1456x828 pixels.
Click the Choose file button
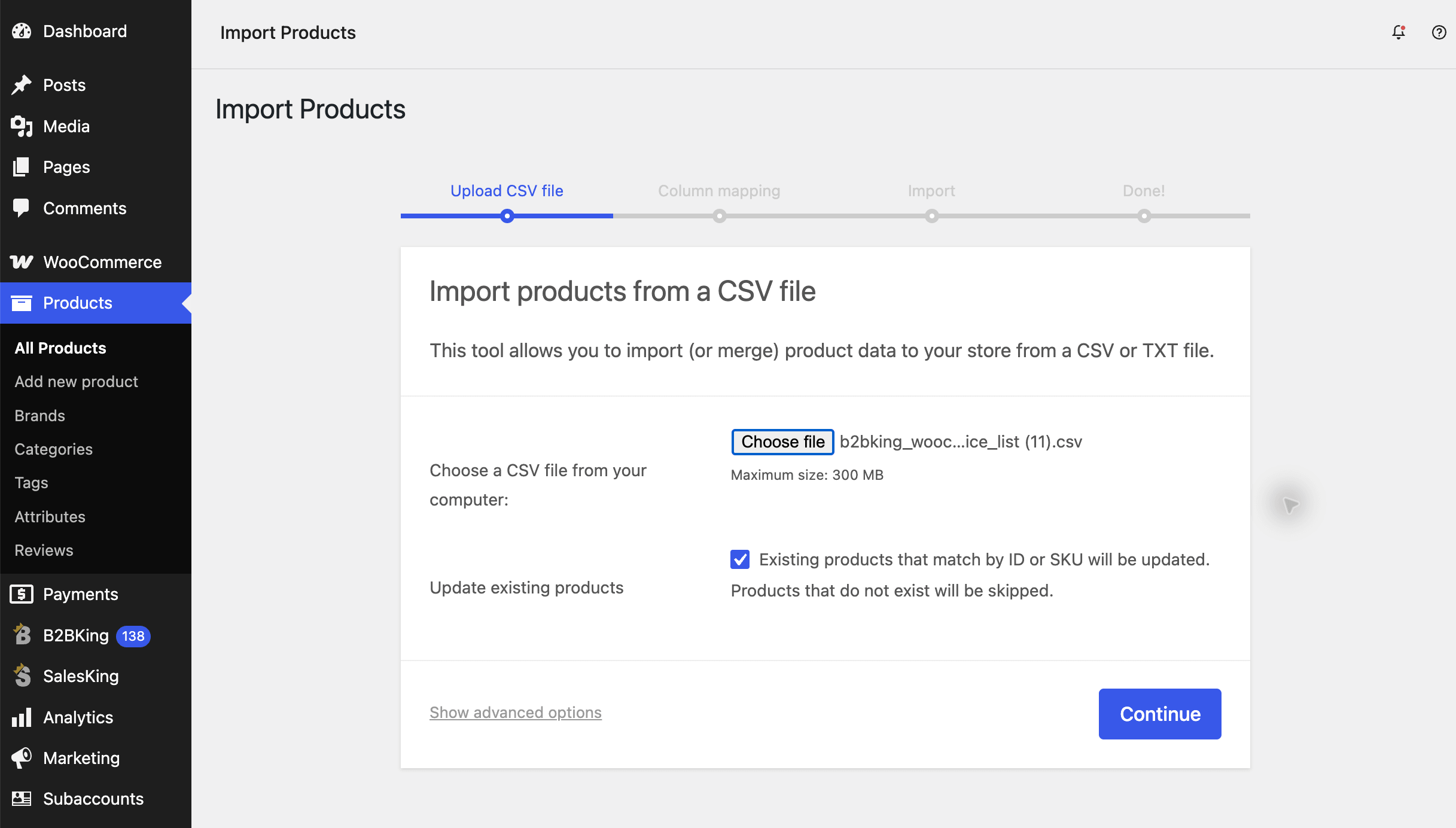coord(783,442)
